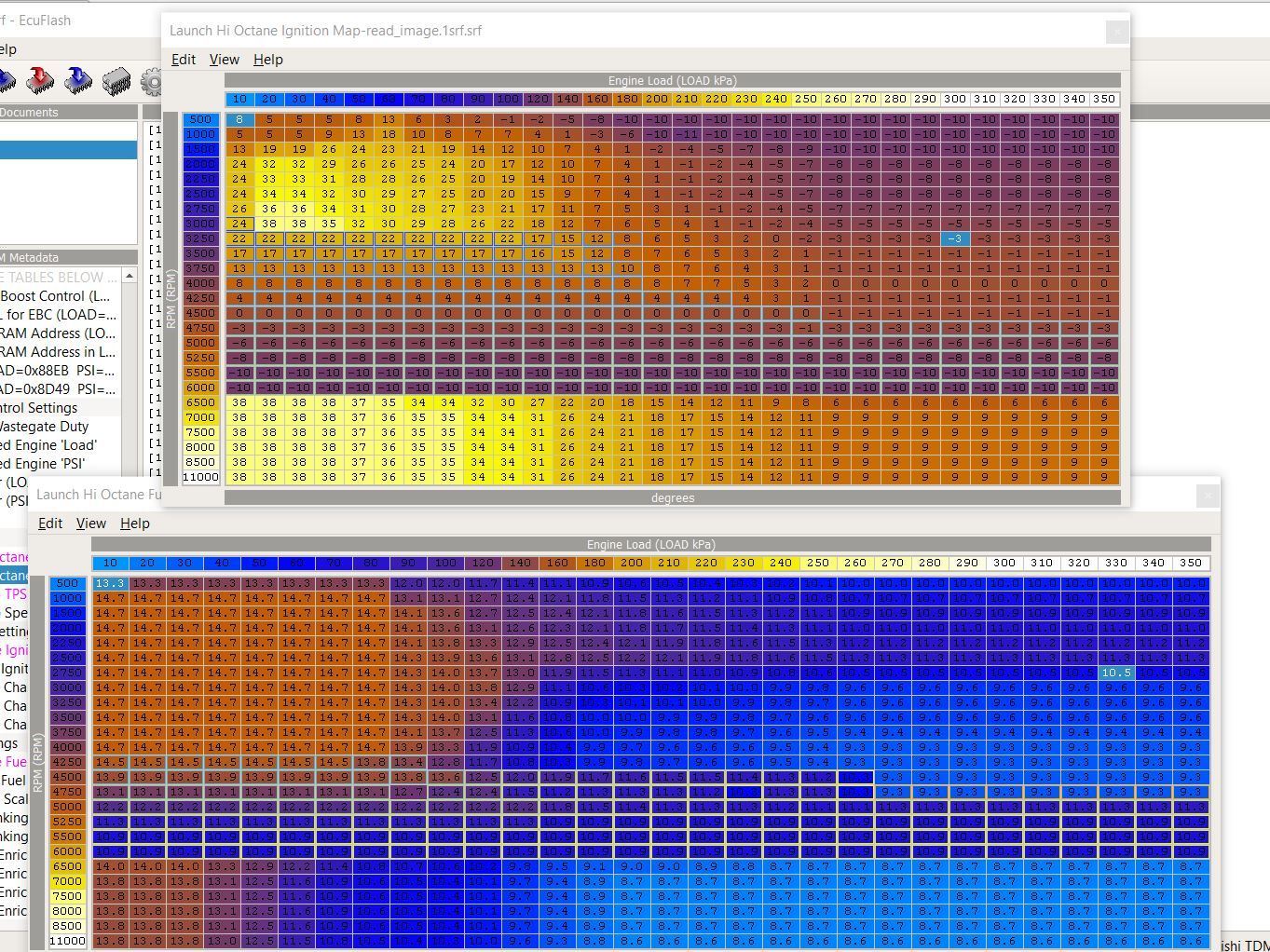The width and height of the screenshot is (1270, 952).
Task: Click the gray gear icon in toolbar
Action: pos(152,82)
